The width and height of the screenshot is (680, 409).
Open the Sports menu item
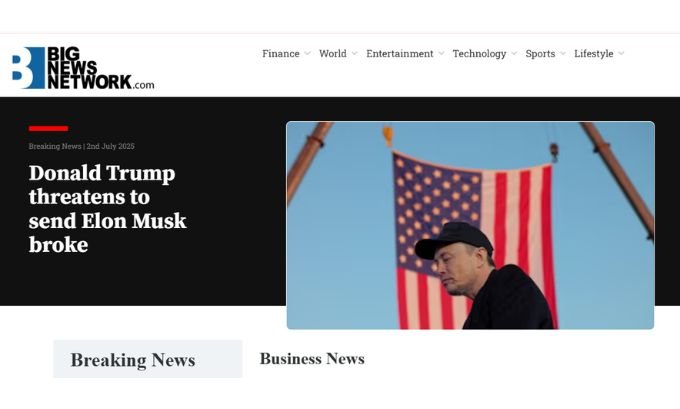pos(540,54)
